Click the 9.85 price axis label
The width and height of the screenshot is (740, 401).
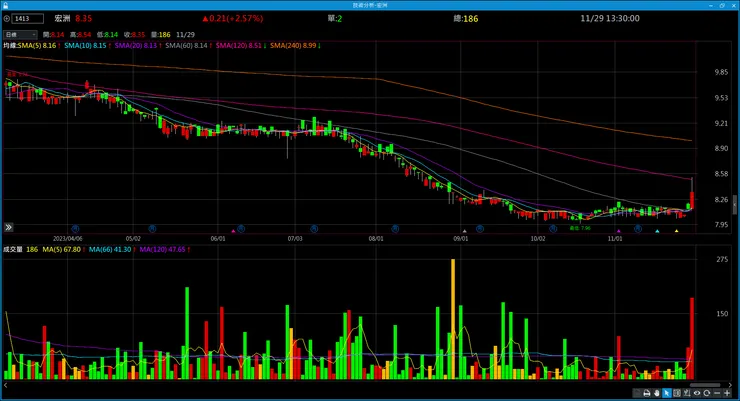point(721,72)
